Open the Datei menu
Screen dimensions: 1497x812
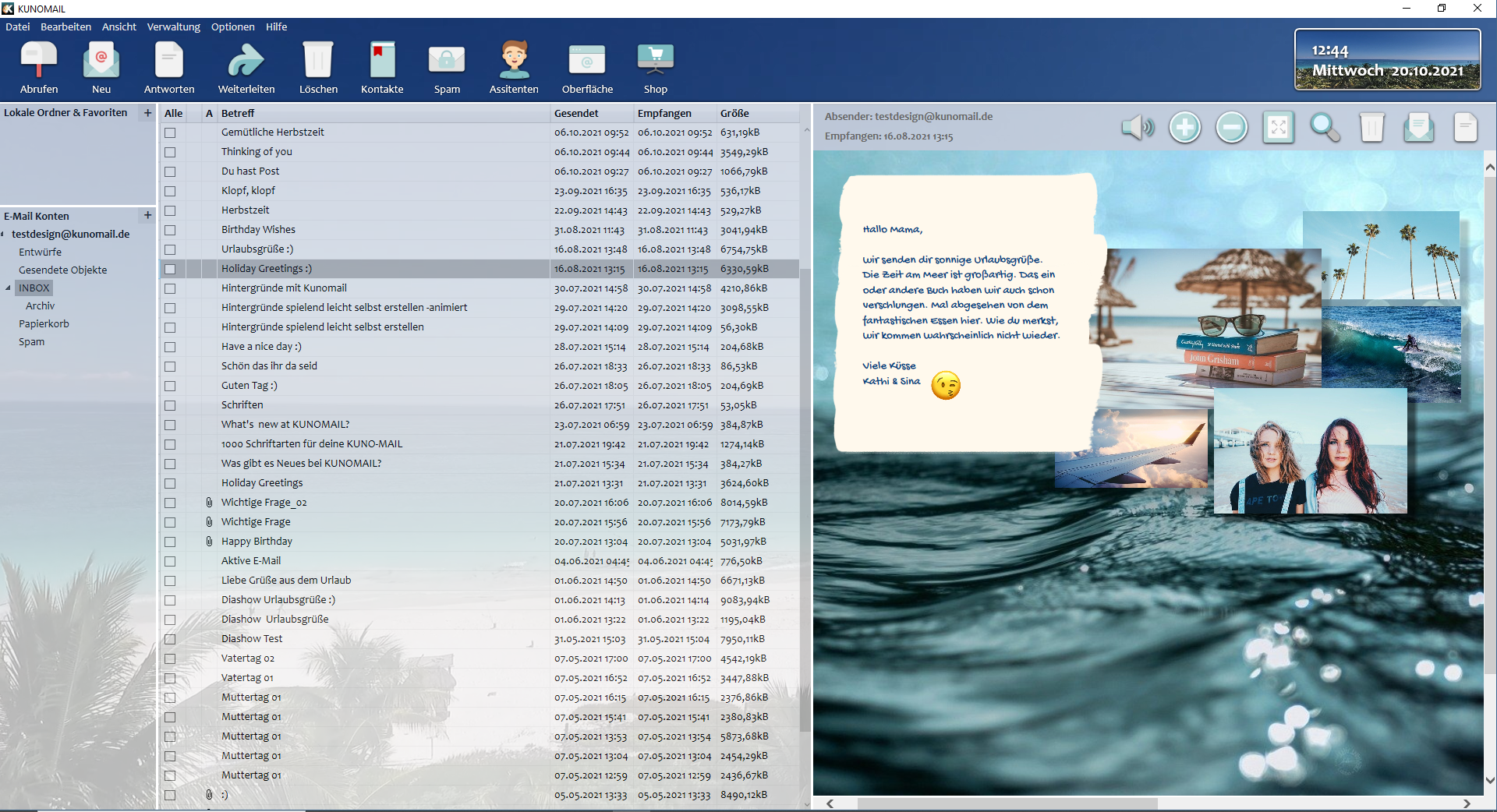pos(17,26)
